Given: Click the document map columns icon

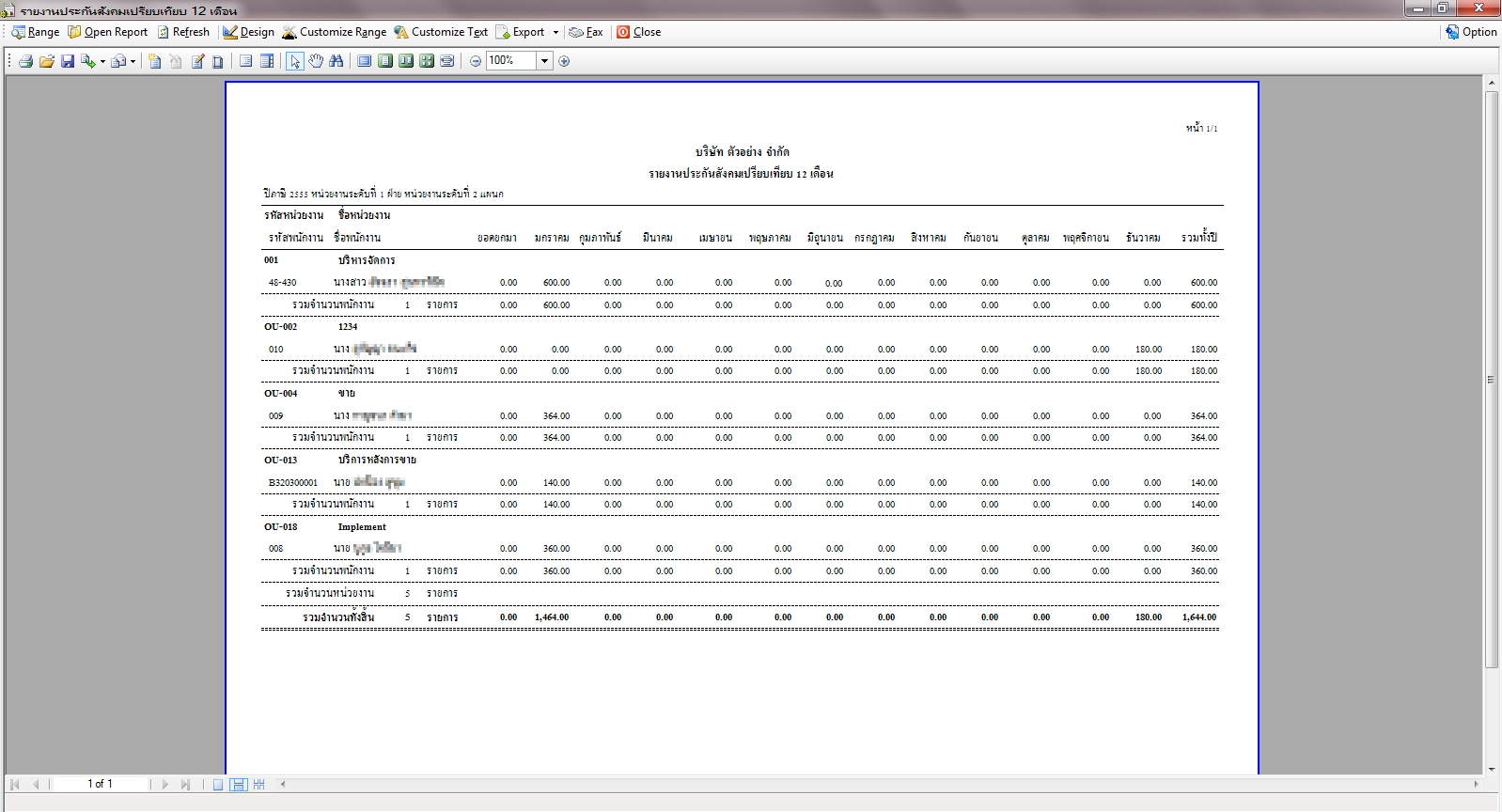Looking at the screenshot, I should pos(267,61).
